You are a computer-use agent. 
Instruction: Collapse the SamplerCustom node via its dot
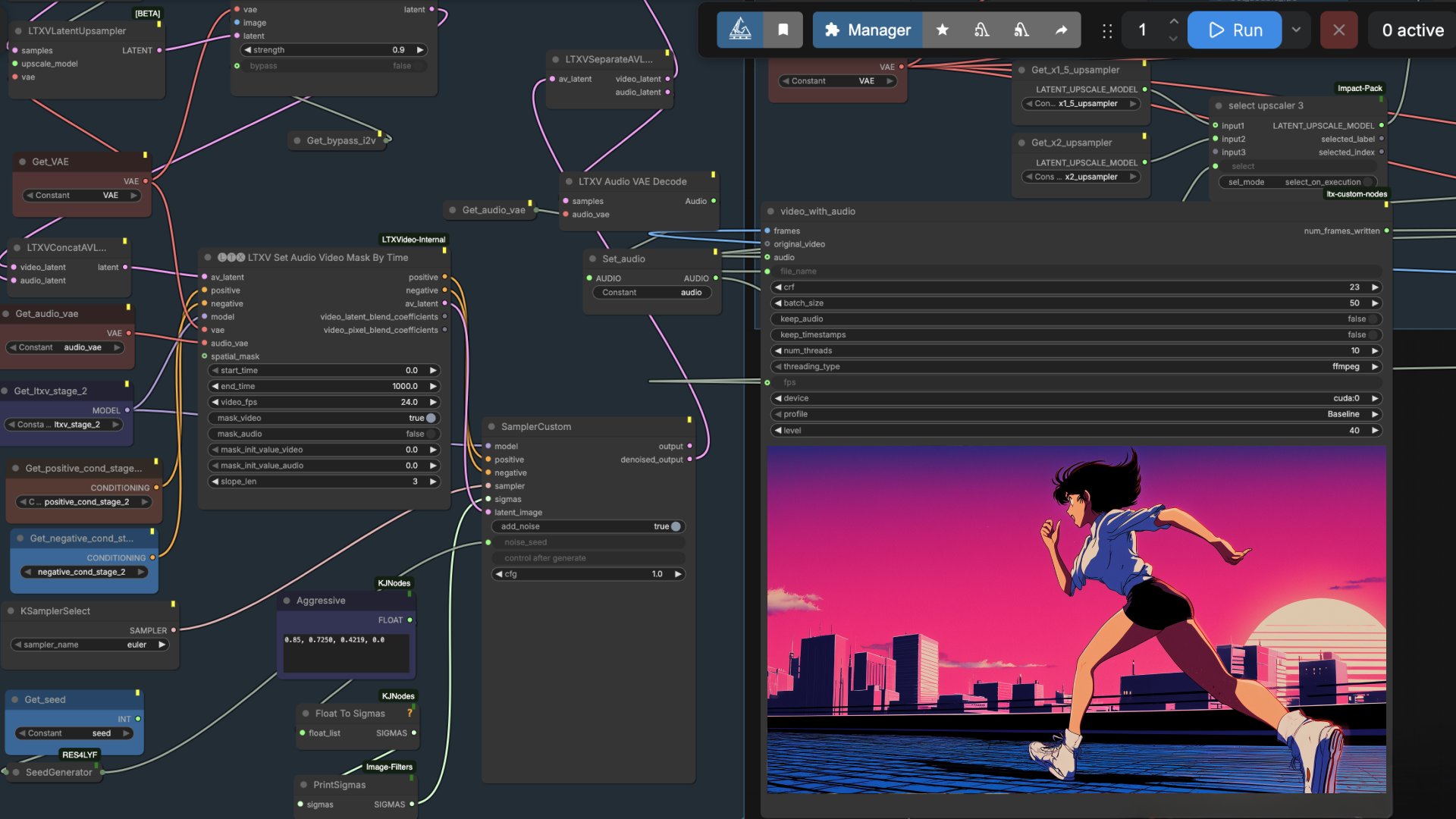click(x=491, y=427)
